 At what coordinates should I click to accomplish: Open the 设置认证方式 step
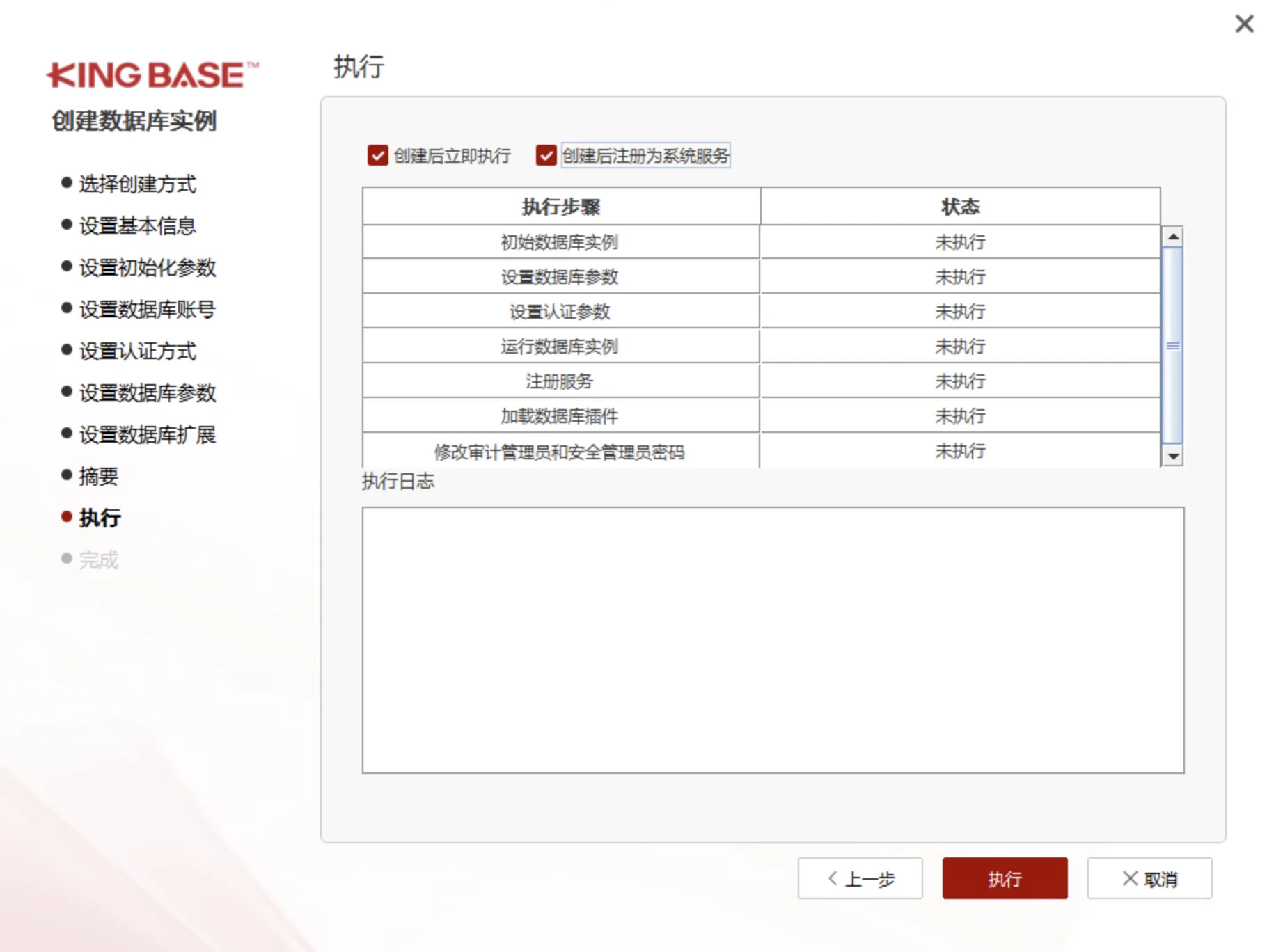[x=137, y=351]
